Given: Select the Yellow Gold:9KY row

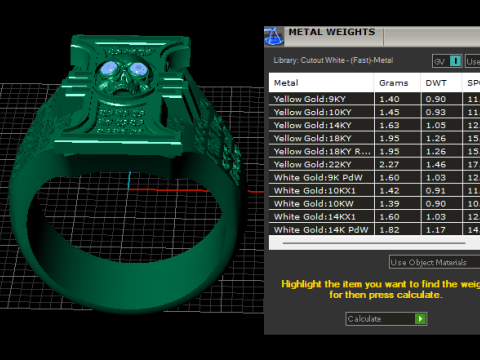Looking at the screenshot, I should tap(374, 99).
